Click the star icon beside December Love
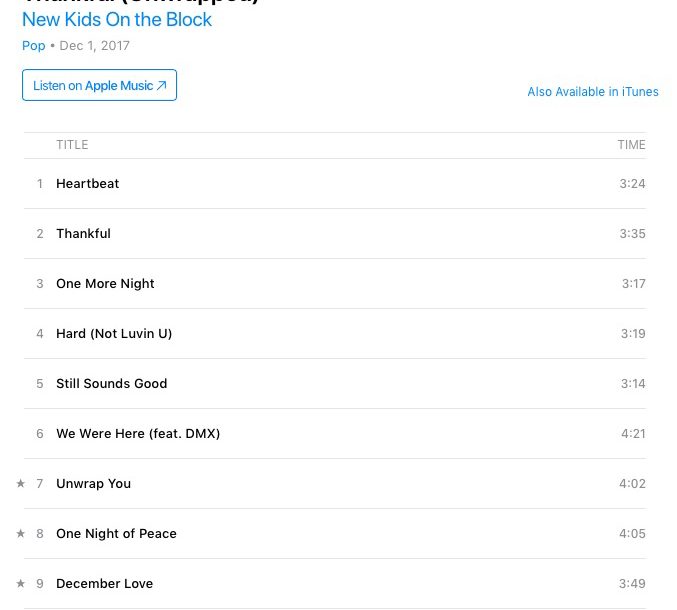Image resolution: width=677 pixels, height=610 pixels. [x=20, y=583]
